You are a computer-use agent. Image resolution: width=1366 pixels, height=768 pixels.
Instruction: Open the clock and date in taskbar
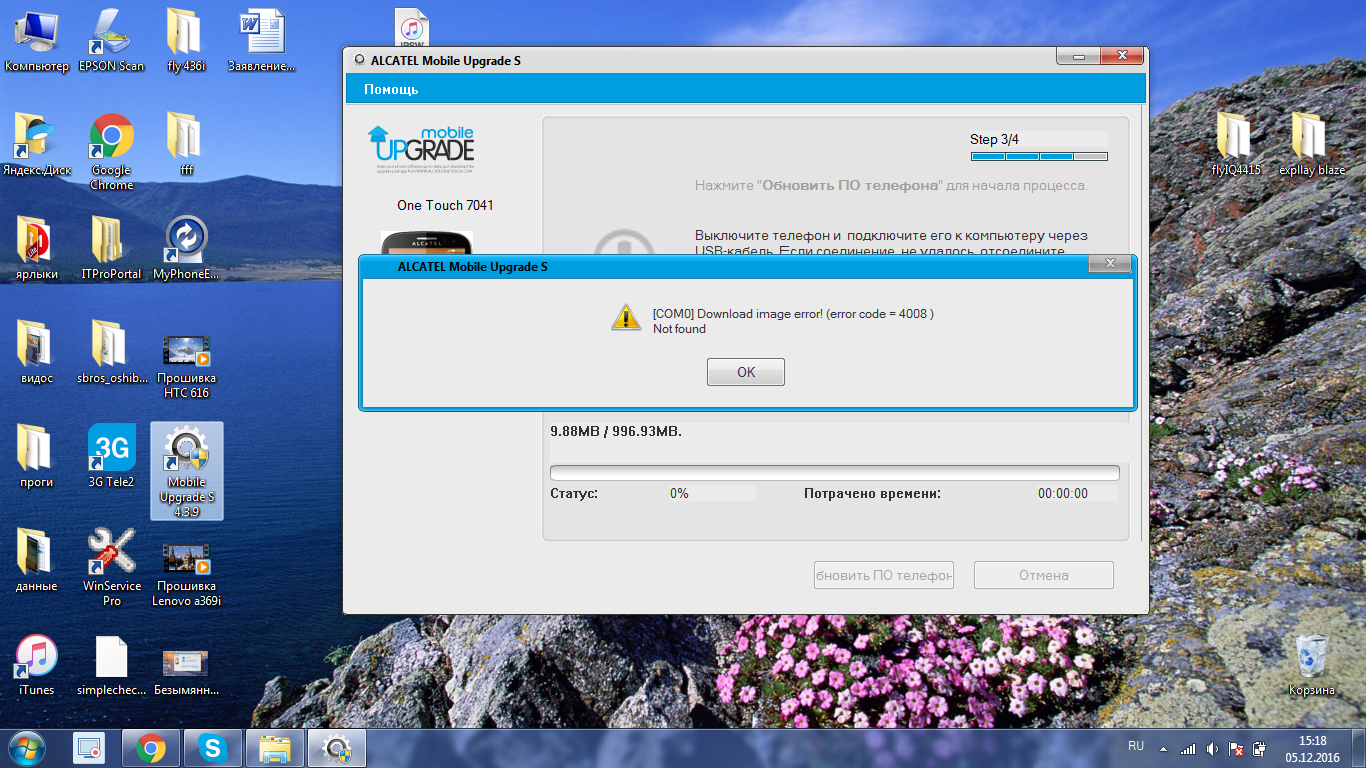coord(1312,749)
